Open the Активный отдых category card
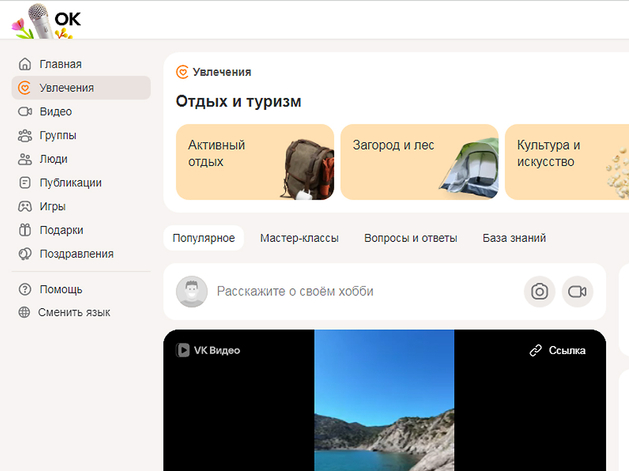Image resolution: width=629 pixels, height=471 pixels. 254,162
